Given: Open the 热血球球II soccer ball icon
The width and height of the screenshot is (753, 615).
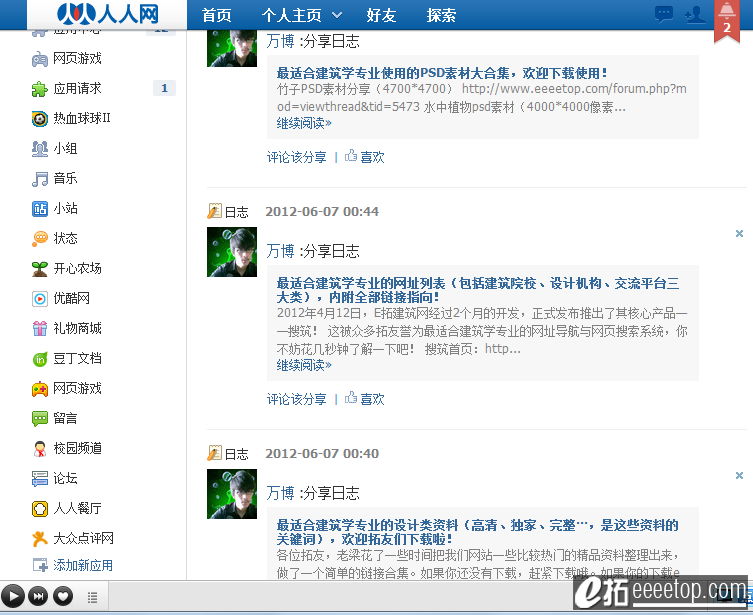Looking at the screenshot, I should point(40,119).
